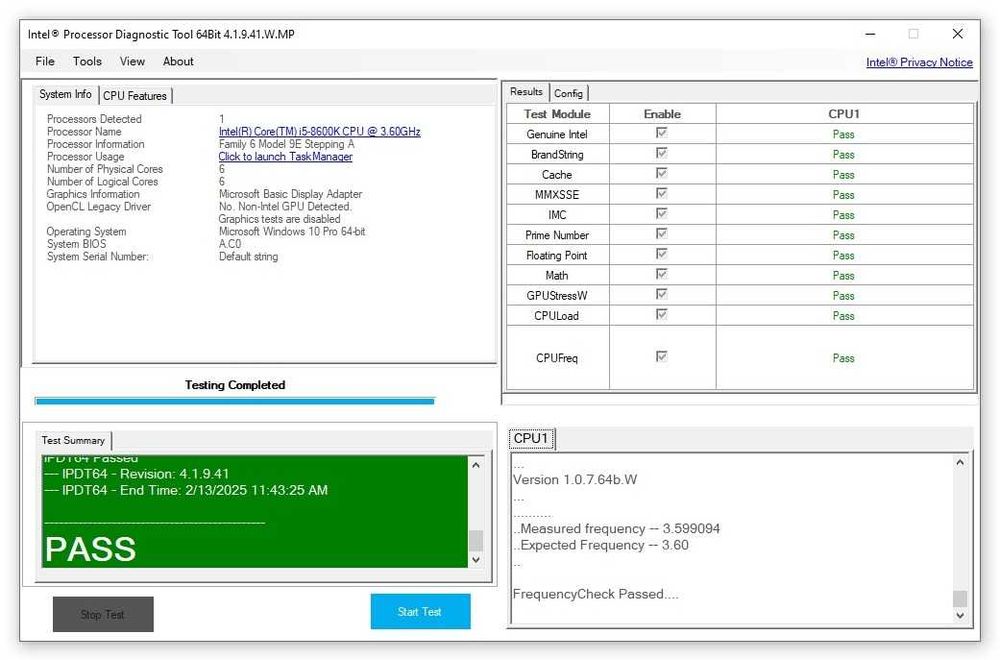The height and width of the screenshot is (660, 1000).
Task: Minimize the Processor Diagnostic Tool window
Action: point(871,34)
